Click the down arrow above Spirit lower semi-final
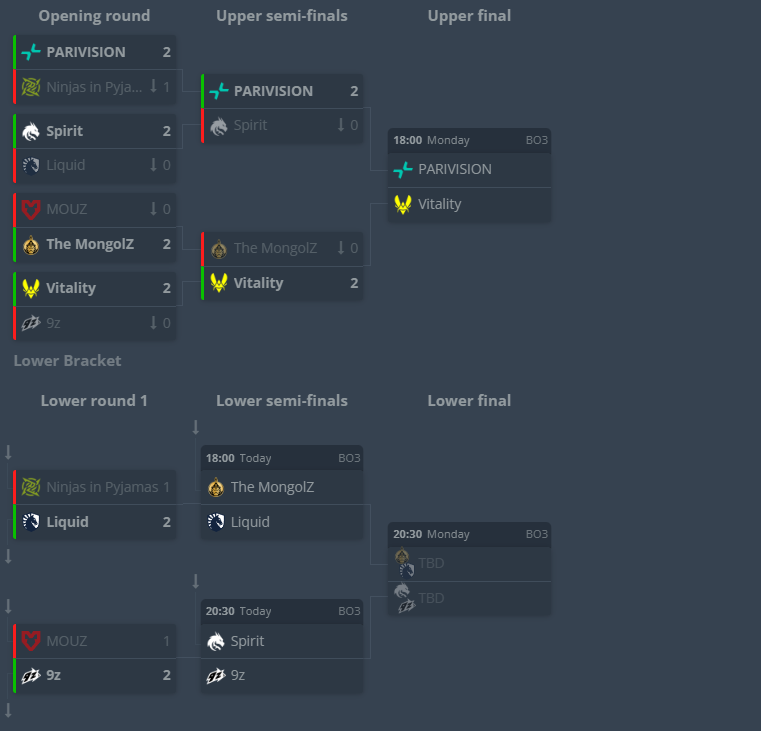Viewport: 761px width, 731px height. [x=196, y=581]
